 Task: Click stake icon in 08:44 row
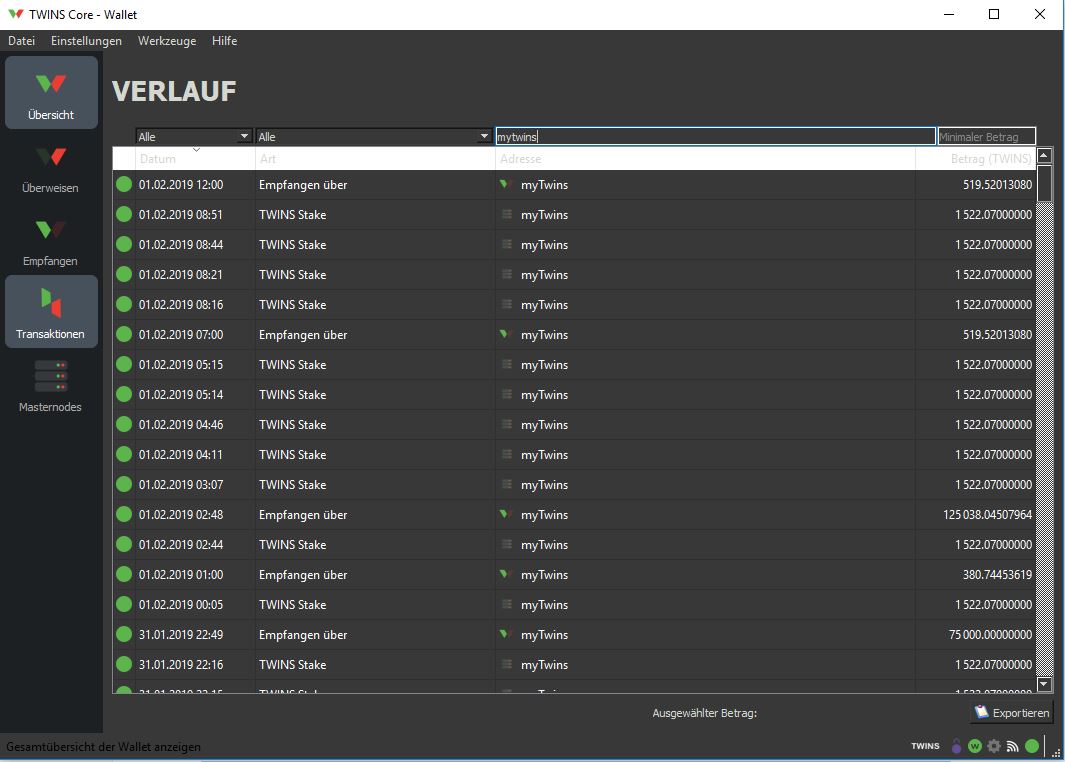507,244
